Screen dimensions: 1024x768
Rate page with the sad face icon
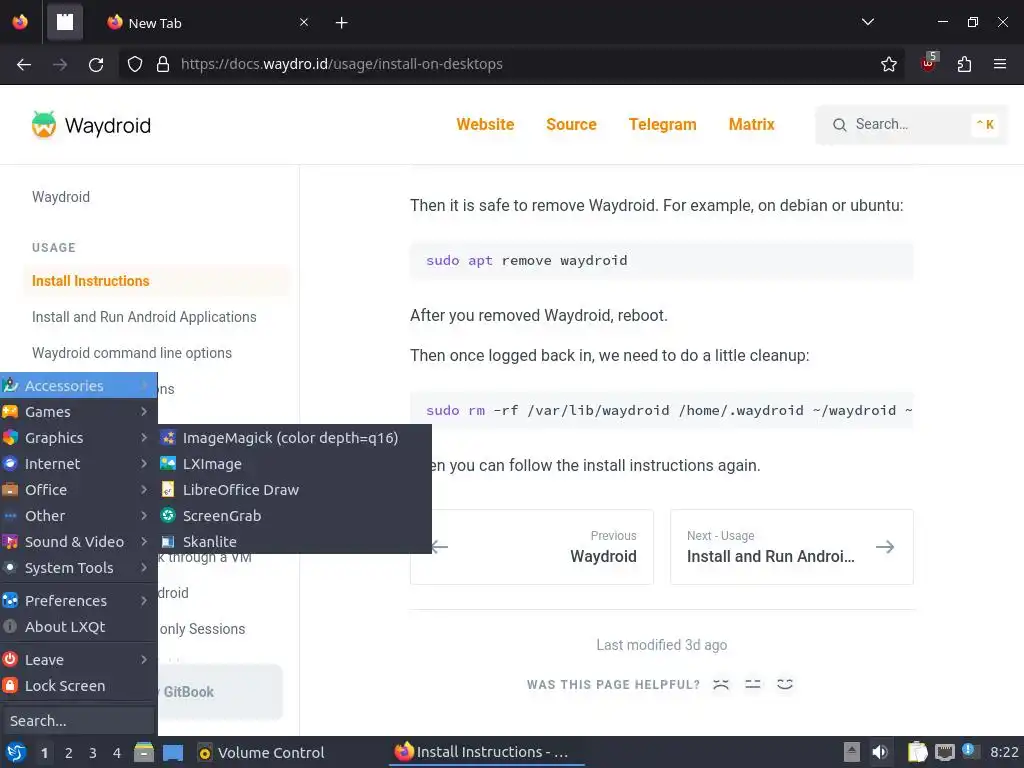tap(721, 684)
